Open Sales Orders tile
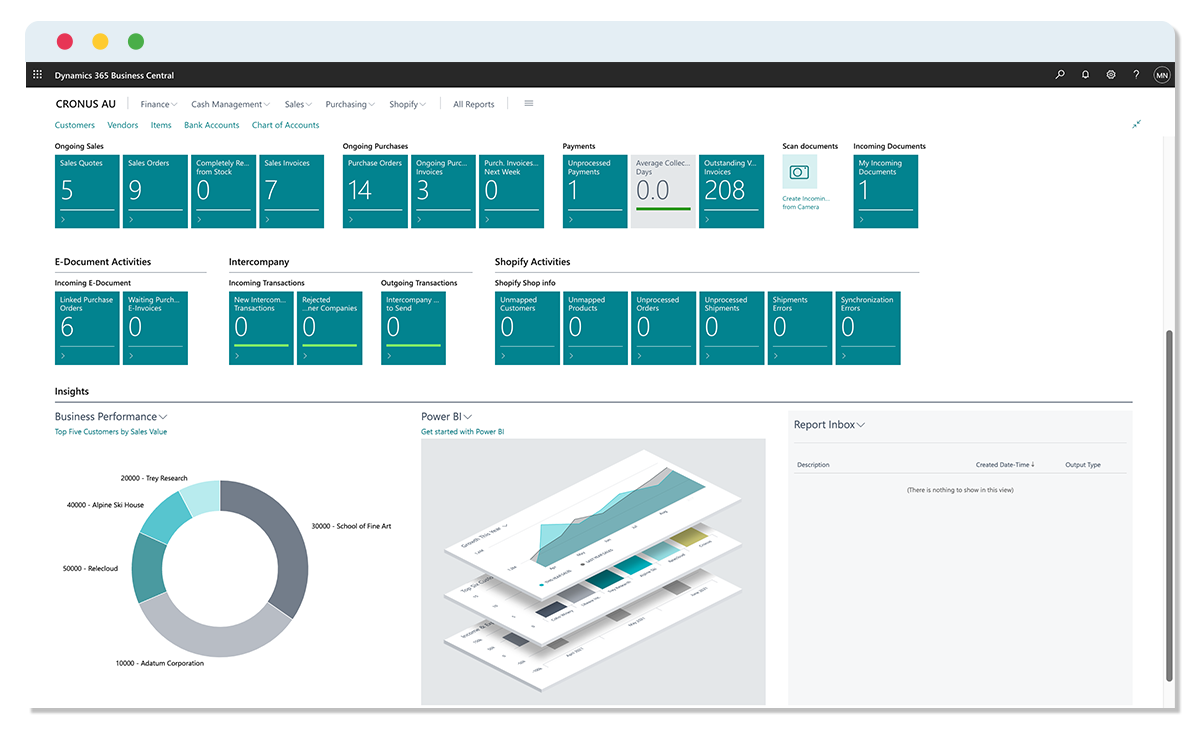The width and height of the screenshot is (1200, 730). pyautogui.click(x=155, y=191)
